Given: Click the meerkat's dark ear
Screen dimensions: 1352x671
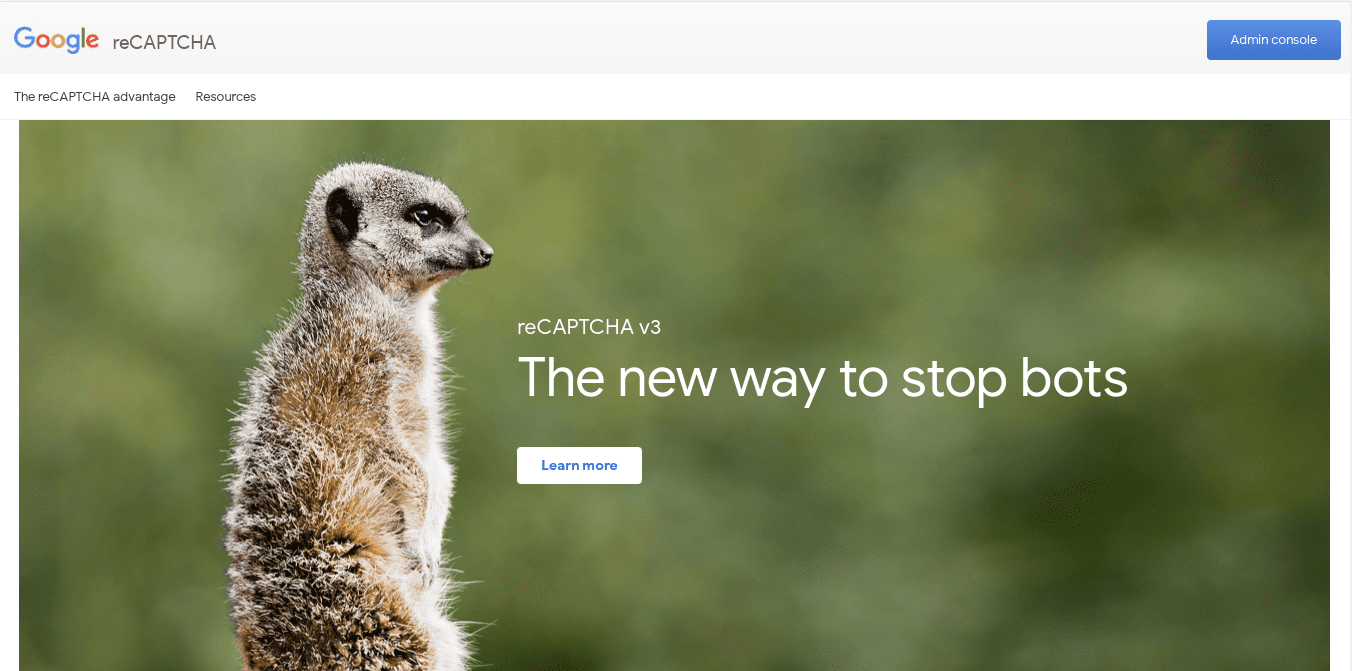Looking at the screenshot, I should coord(342,215).
